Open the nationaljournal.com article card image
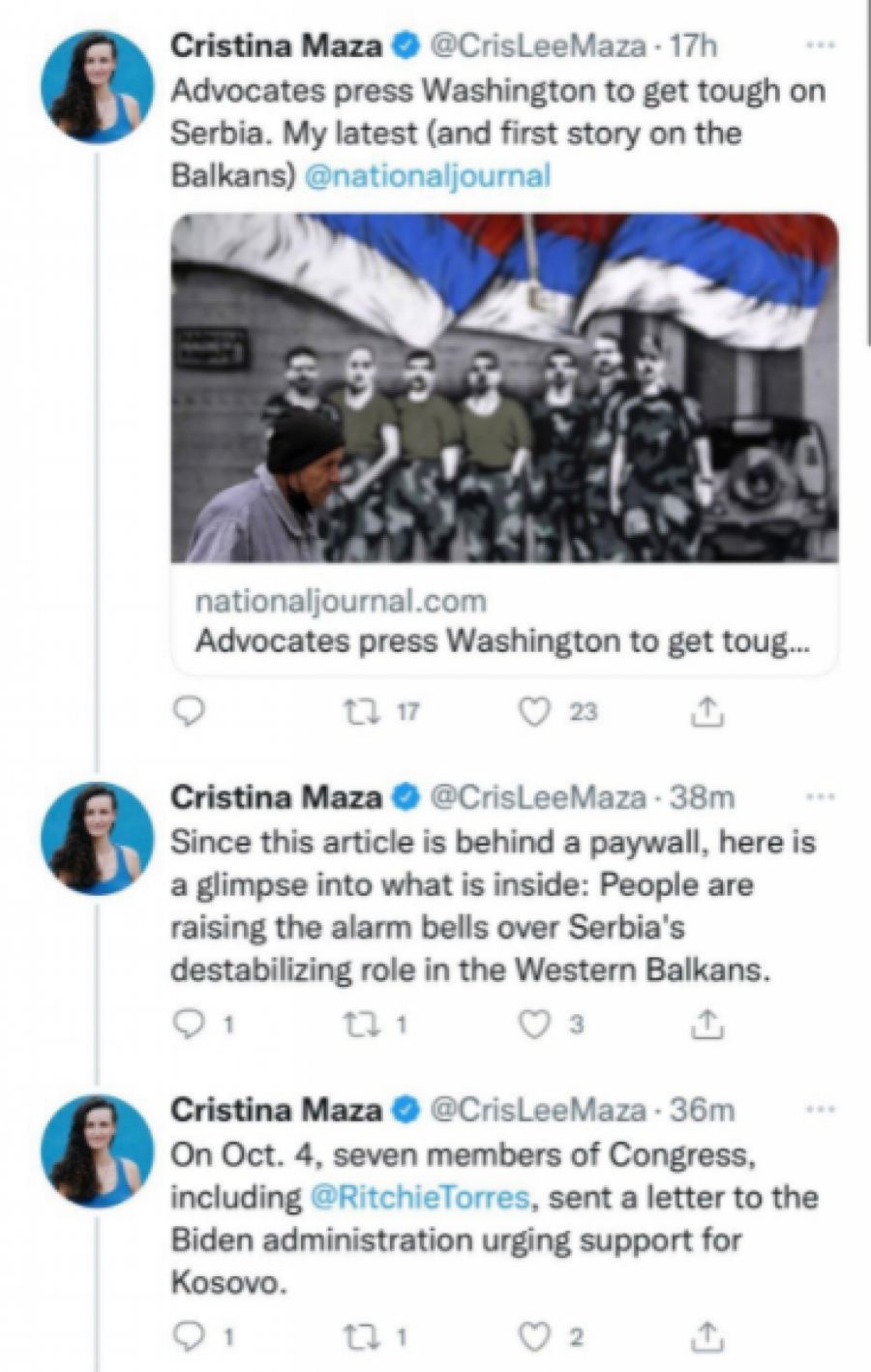871x1372 pixels. [504, 387]
